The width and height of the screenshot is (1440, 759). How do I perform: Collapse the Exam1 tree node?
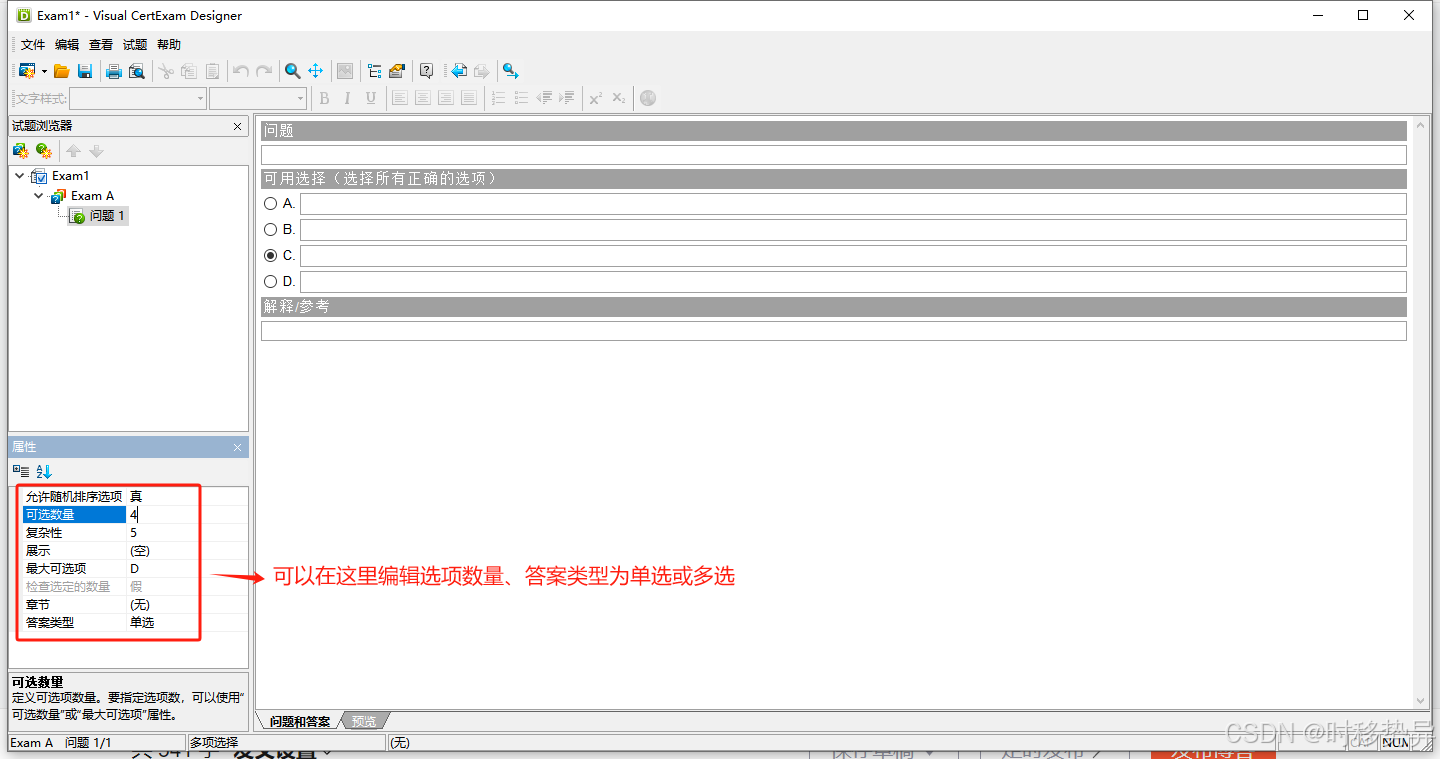pos(20,176)
